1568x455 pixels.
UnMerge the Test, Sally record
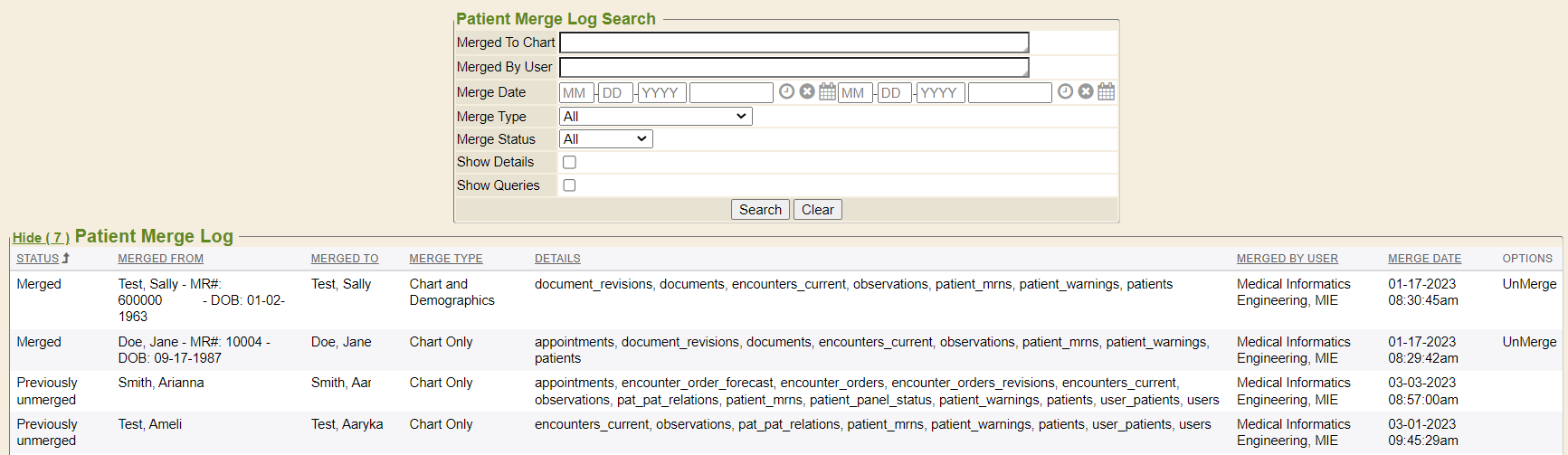(1529, 284)
